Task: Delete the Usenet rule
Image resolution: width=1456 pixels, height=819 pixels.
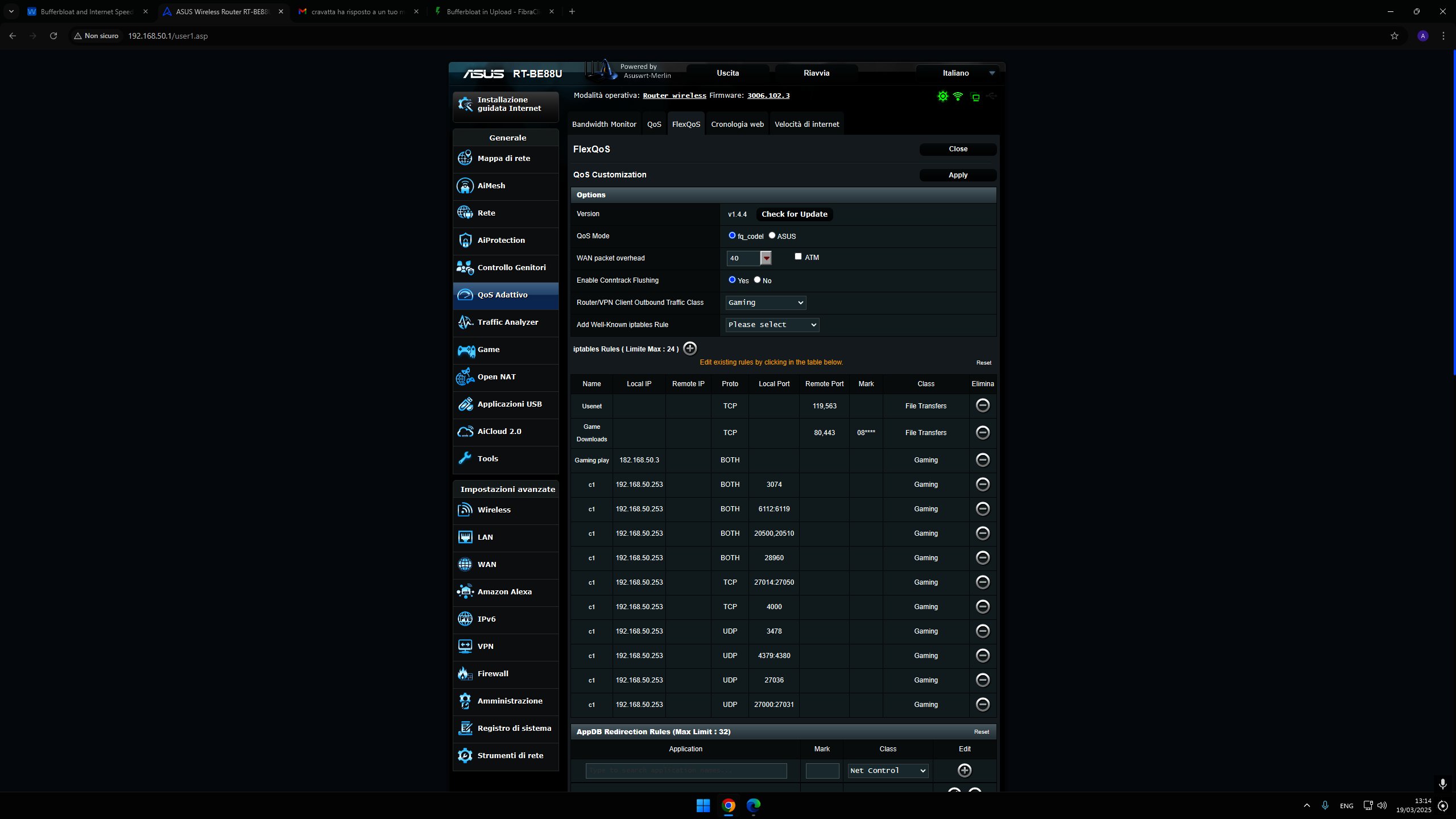Action: click(x=982, y=406)
